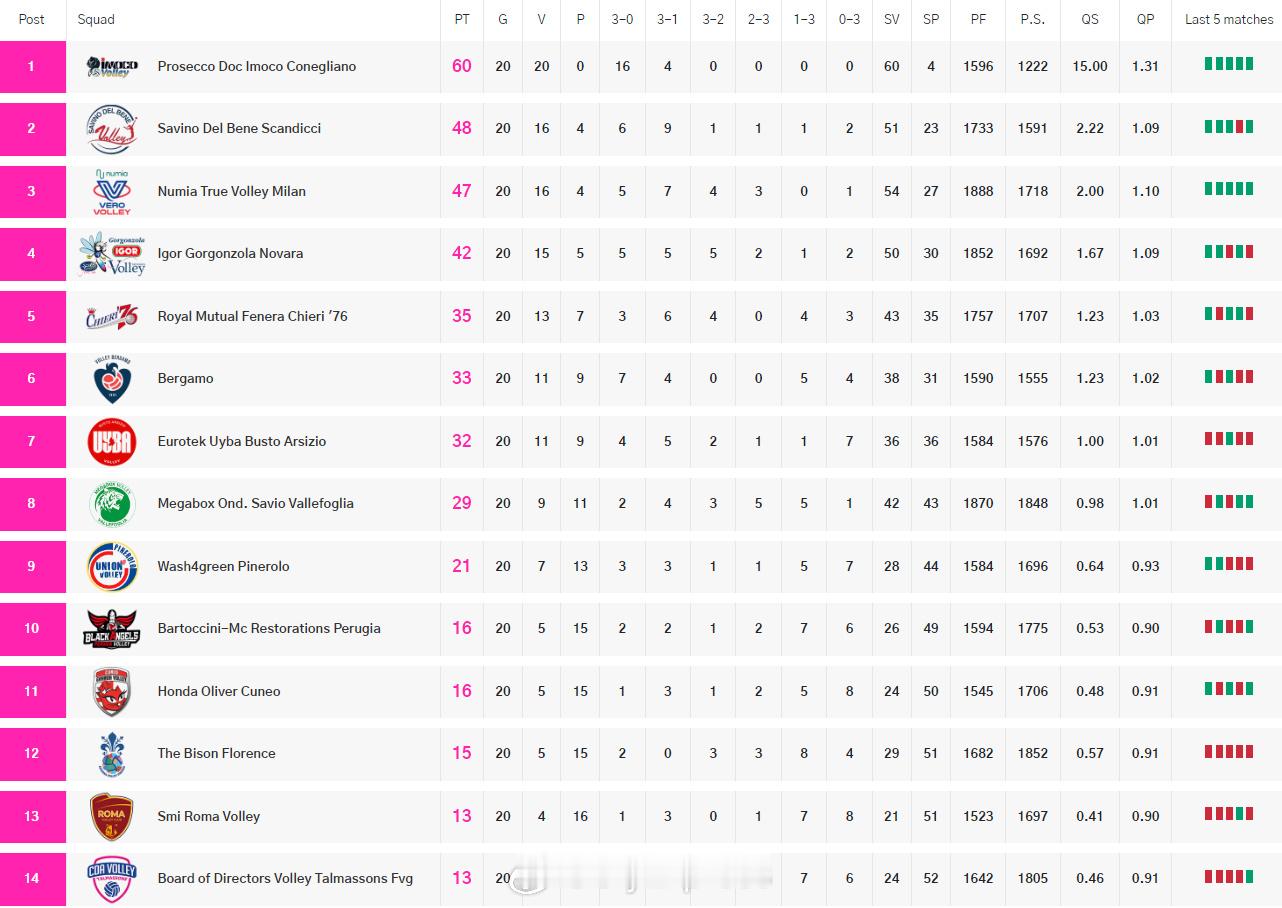Click the pink position 7 cell
This screenshot has height=908, width=1282.
33,442
